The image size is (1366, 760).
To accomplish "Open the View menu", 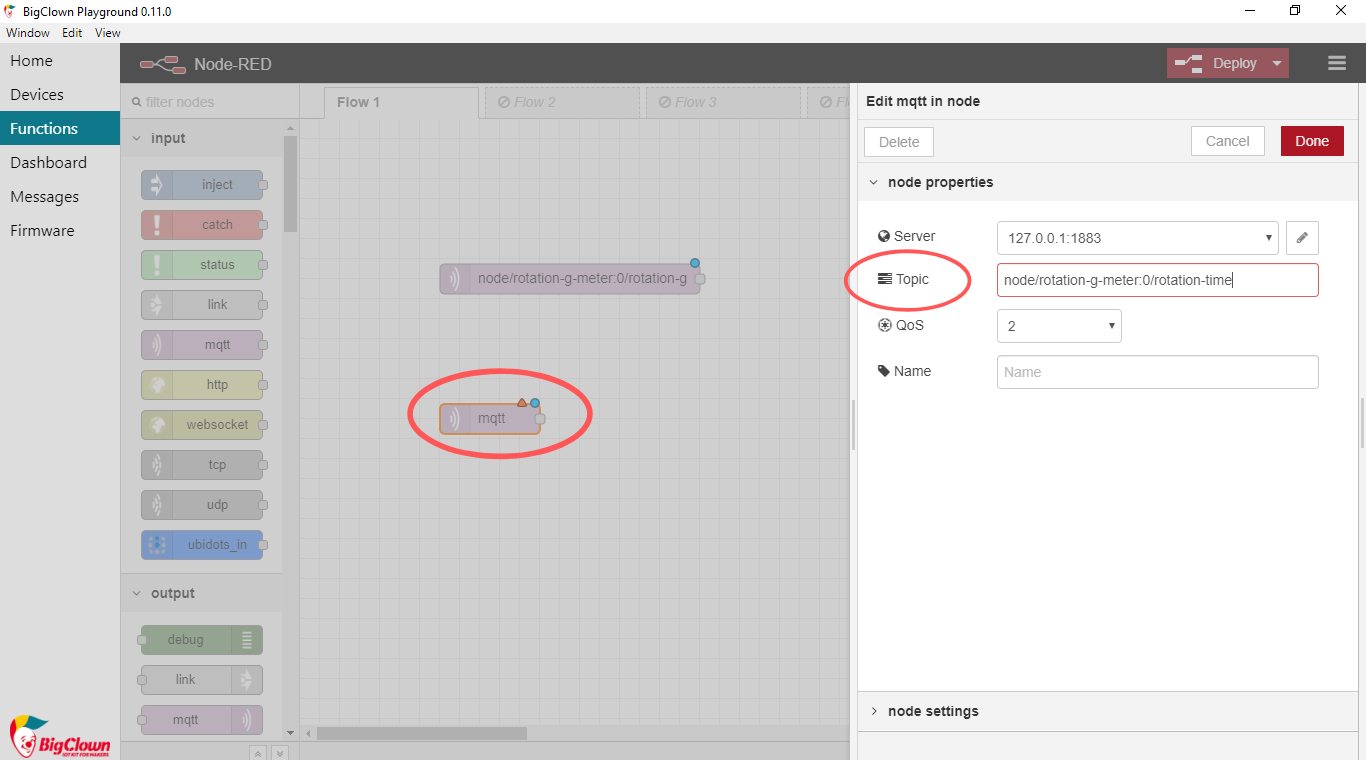I will click(108, 33).
